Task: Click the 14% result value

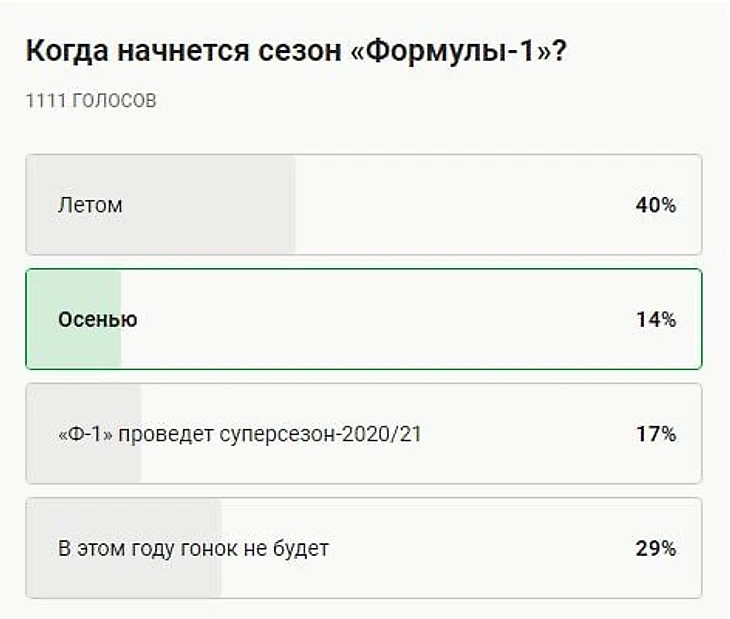Action: (656, 320)
